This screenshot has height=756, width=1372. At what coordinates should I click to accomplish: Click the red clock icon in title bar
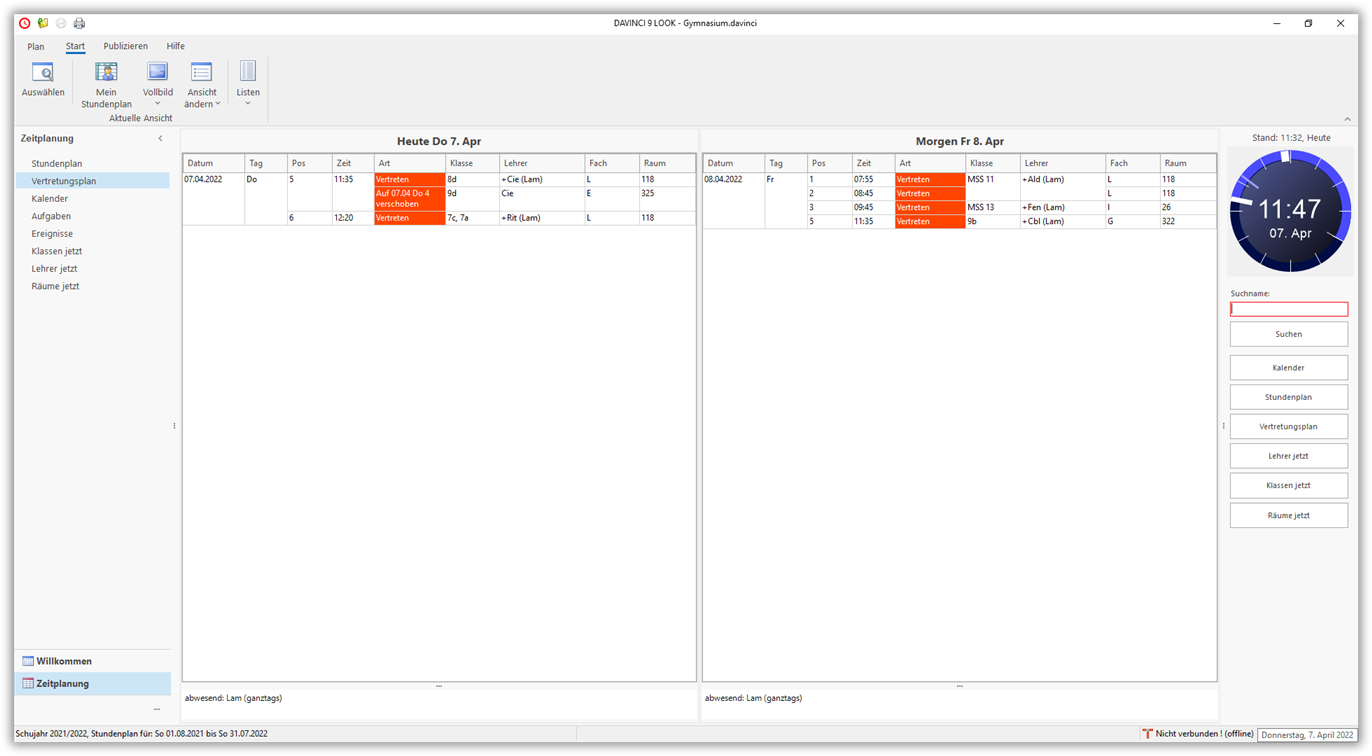(x=25, y=23)
